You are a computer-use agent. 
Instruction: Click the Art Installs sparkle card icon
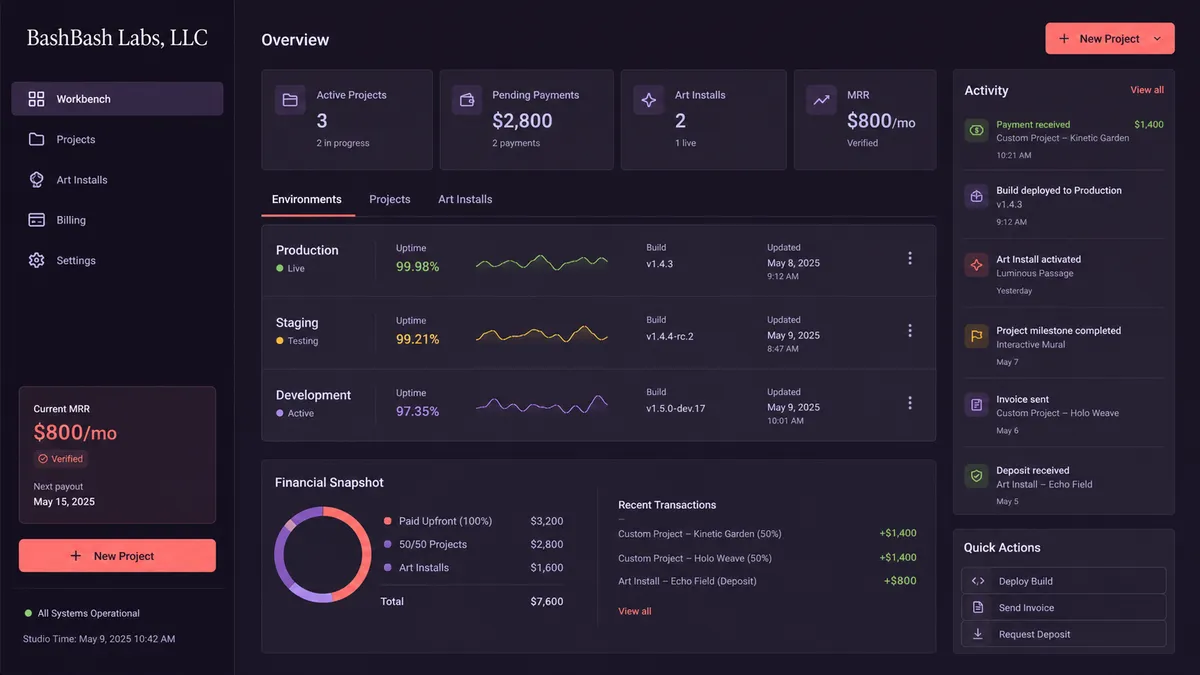tap(648, 100)
